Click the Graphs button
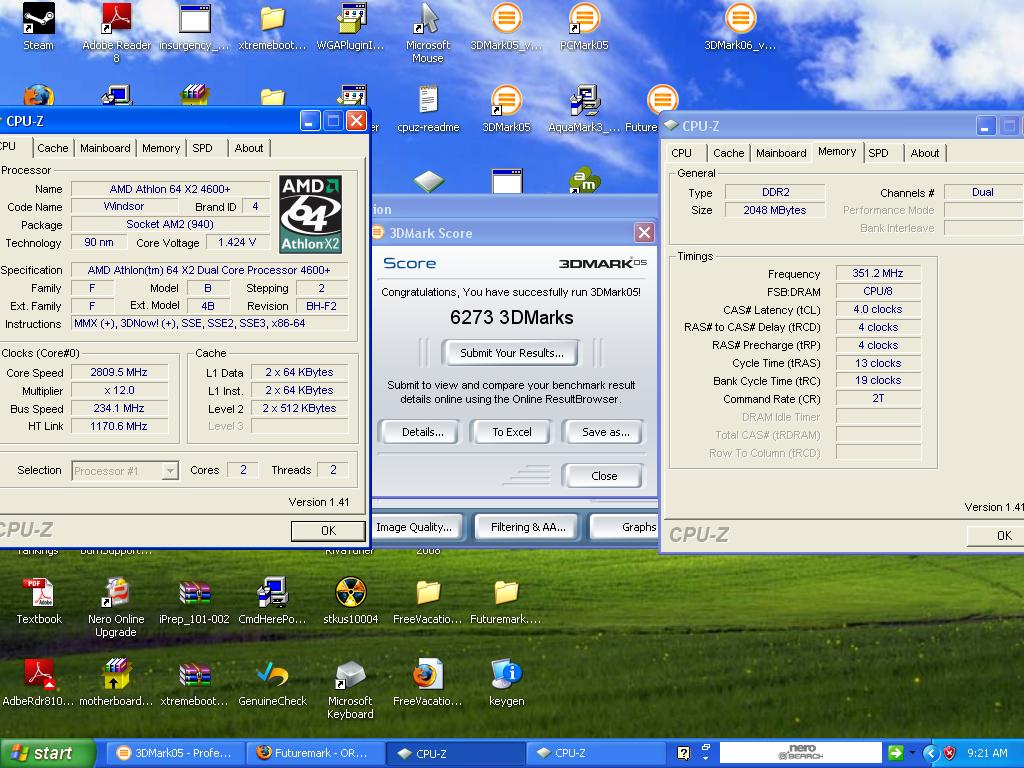Screen dimensions: 1024x768 click(626, 527)
